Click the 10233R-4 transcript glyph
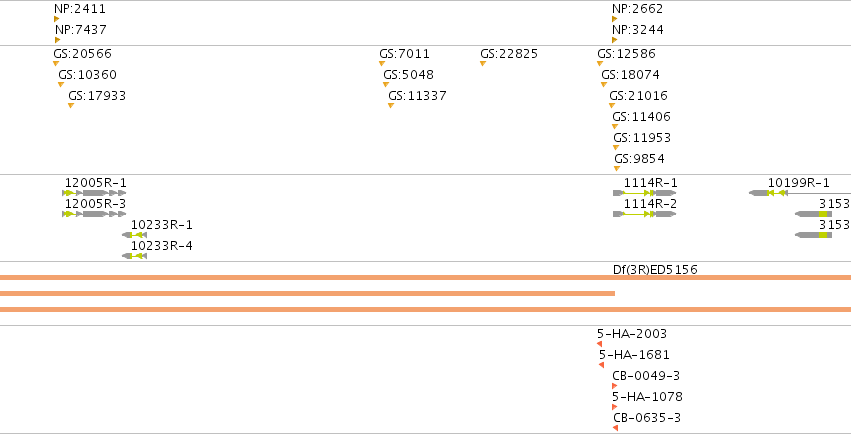The height and width of the screenshot is (434, 851). (x=135, y=256)
